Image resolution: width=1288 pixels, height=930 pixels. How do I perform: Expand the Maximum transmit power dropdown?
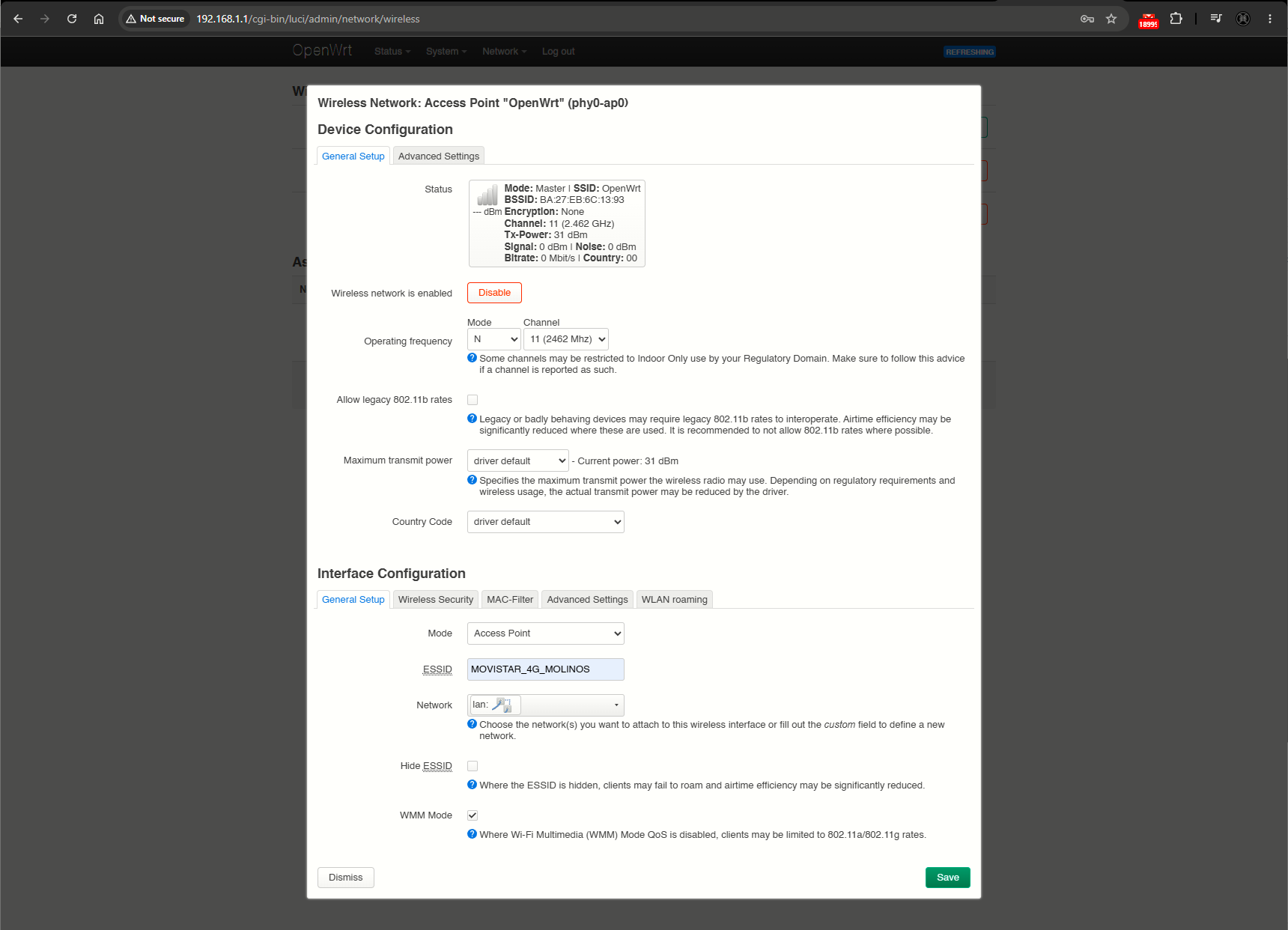(518, 461)
